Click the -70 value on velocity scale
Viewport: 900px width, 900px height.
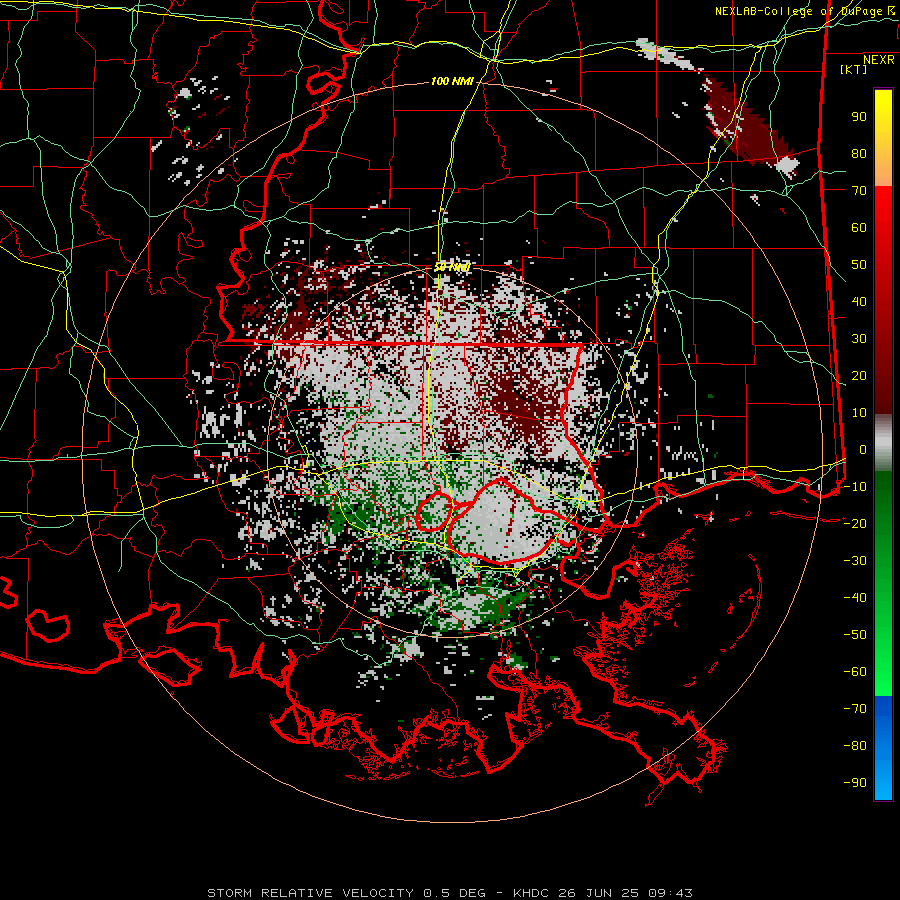point(855,709)
